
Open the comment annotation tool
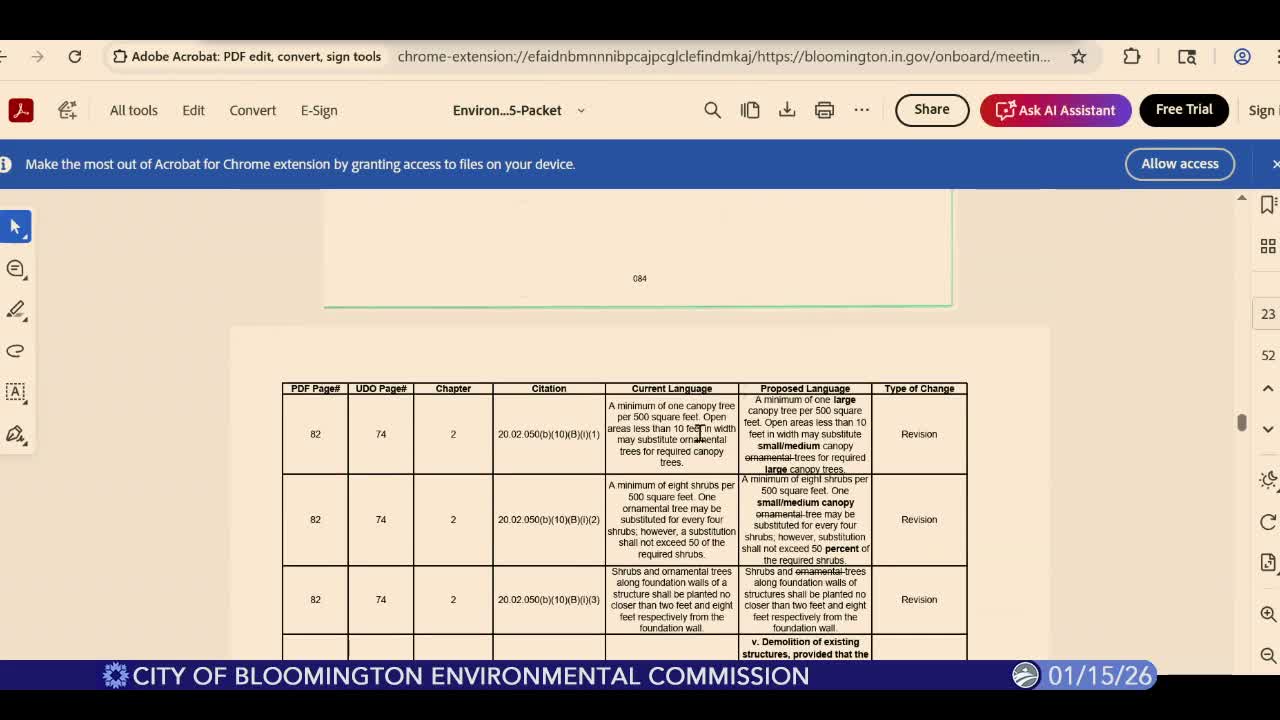pyautogui.click(x=15, y=268)
